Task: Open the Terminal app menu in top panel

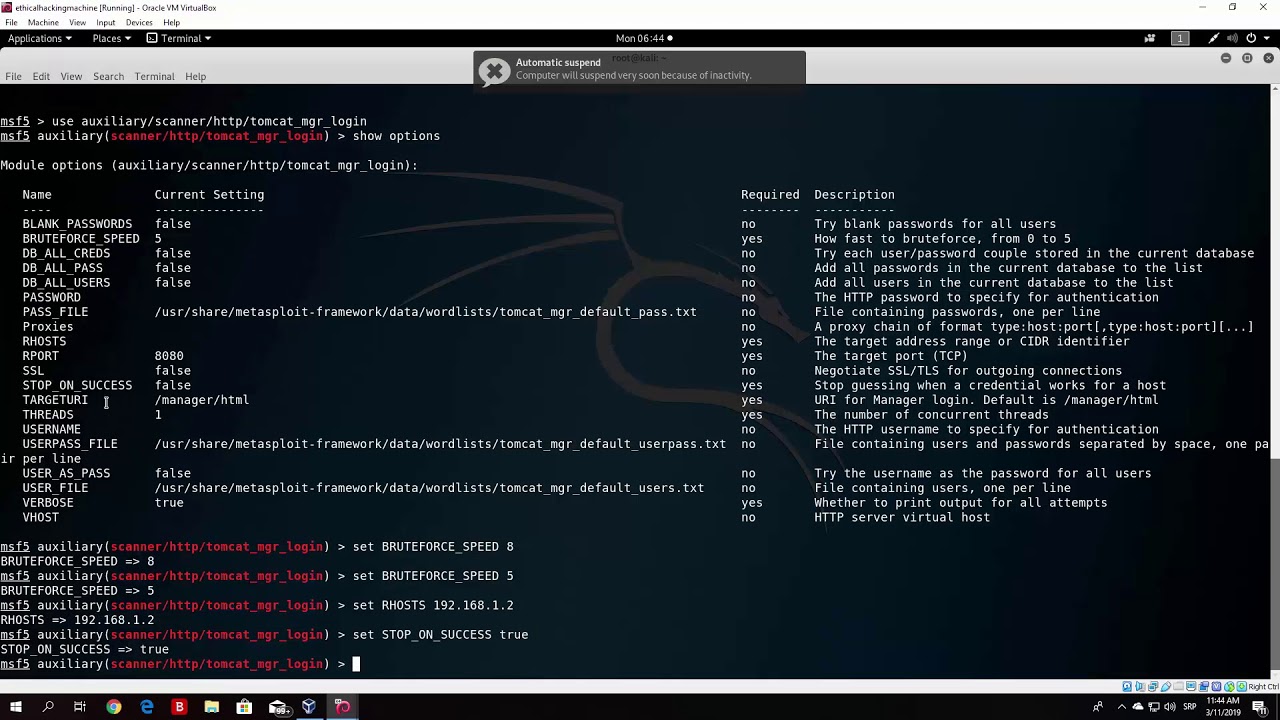Action: pos(180,38)
